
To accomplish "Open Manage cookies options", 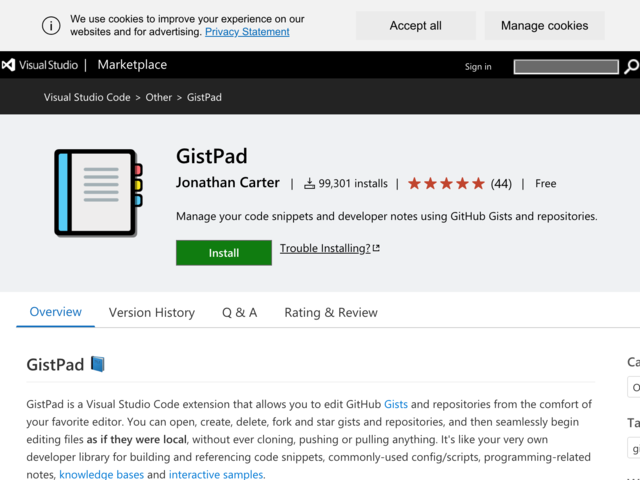I will click(544, 26).
